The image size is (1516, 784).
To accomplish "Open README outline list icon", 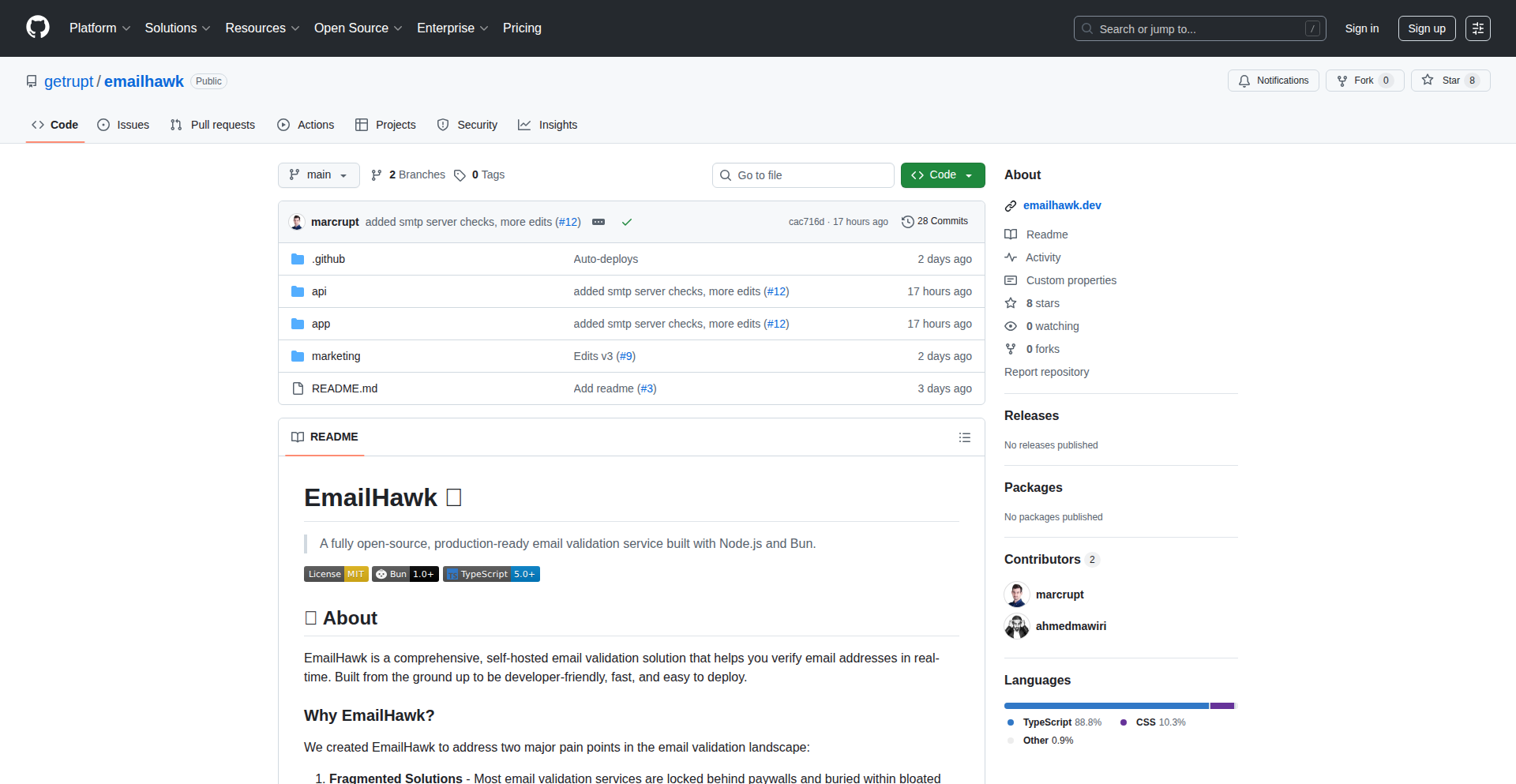I will (965, 437).
